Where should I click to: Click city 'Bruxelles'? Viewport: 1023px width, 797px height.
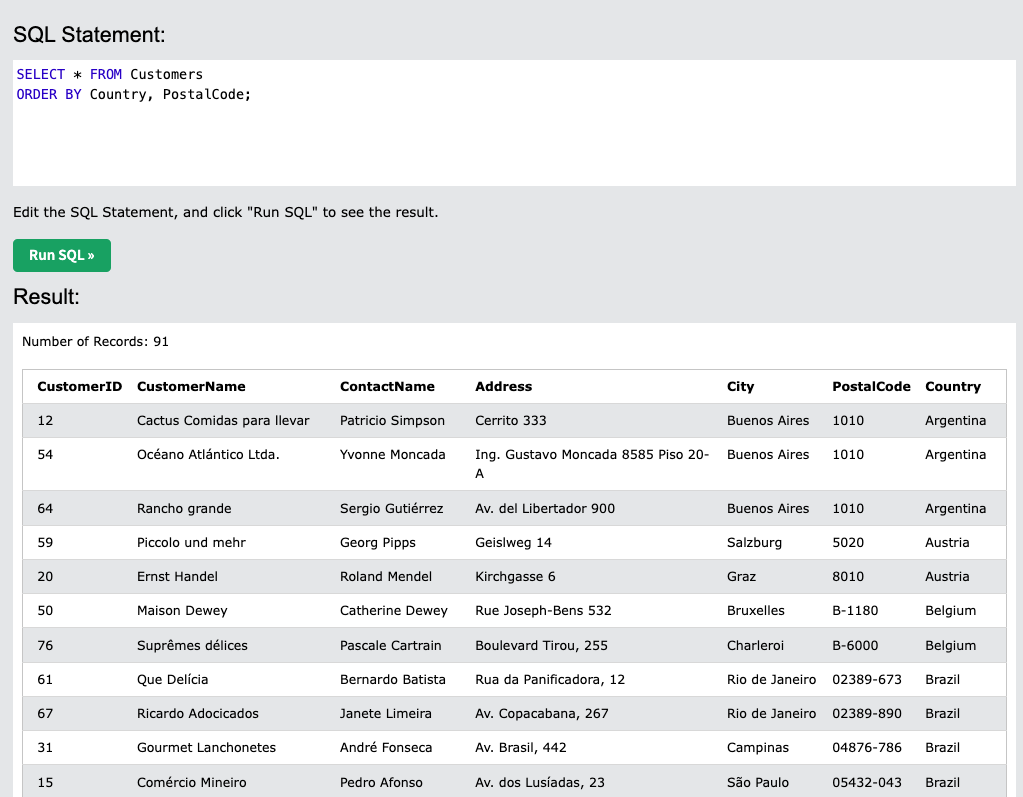756,610
